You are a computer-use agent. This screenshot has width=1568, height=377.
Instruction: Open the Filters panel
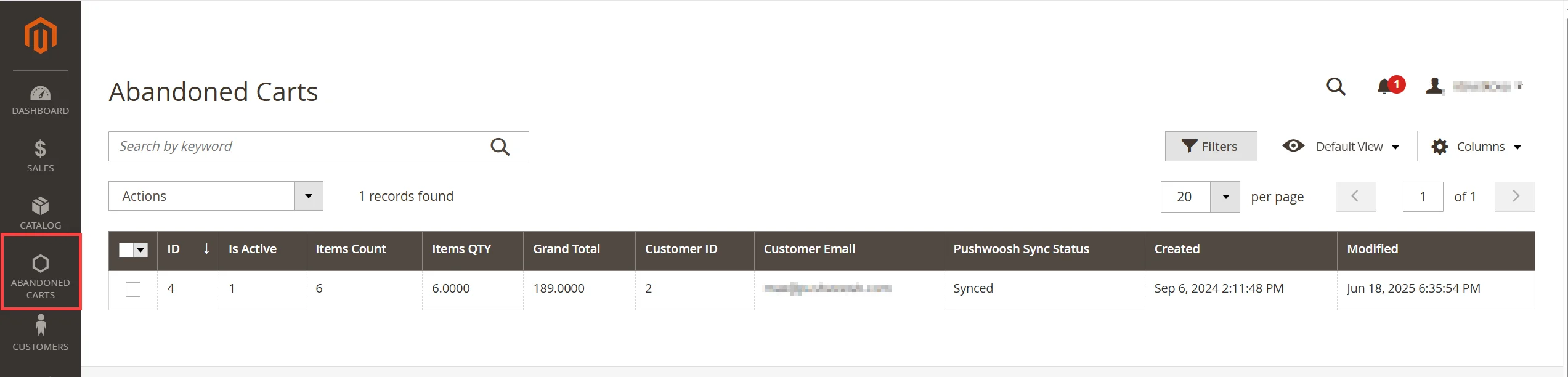pos(1211,147)
